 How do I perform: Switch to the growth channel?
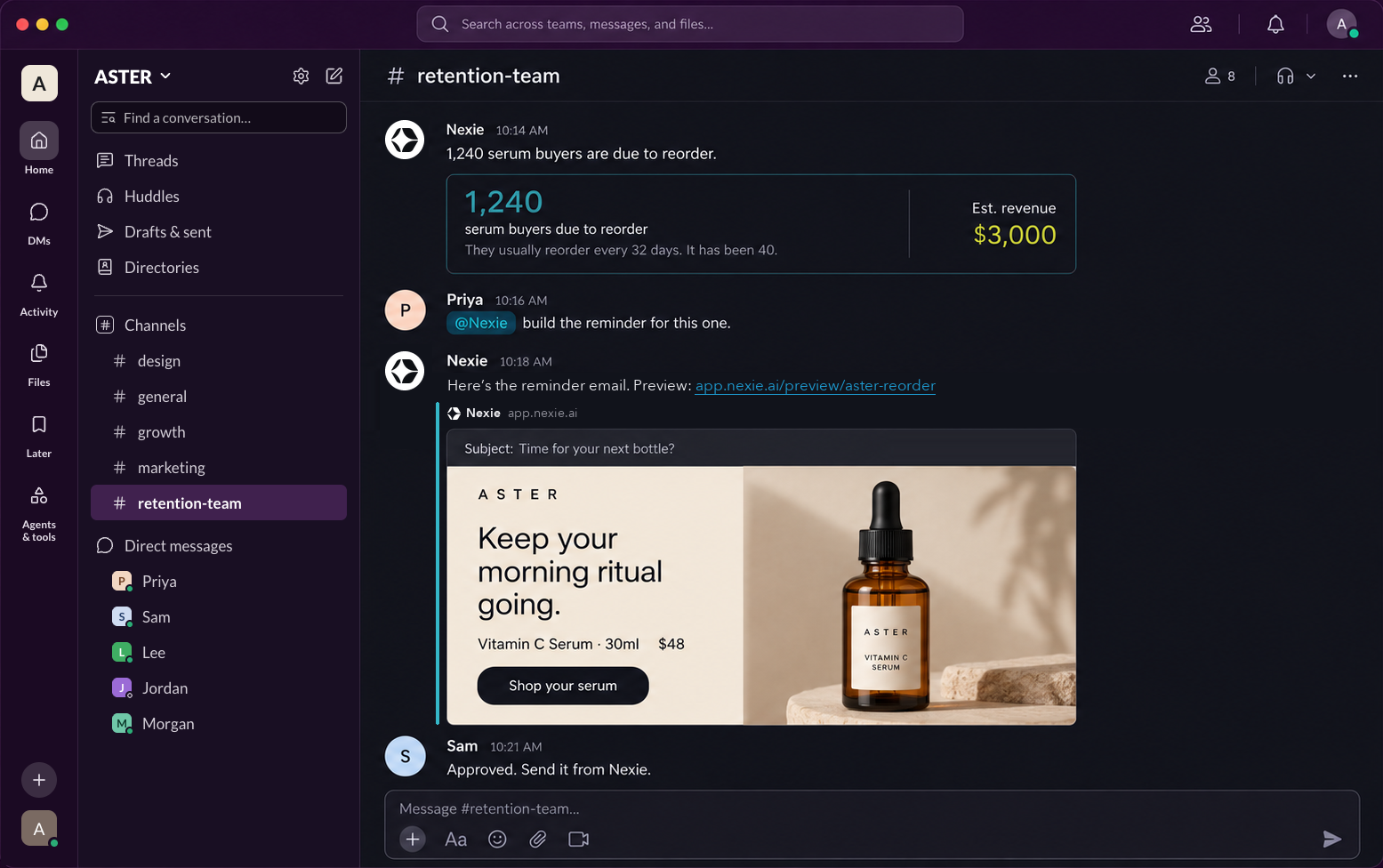[x=219, y=432]
